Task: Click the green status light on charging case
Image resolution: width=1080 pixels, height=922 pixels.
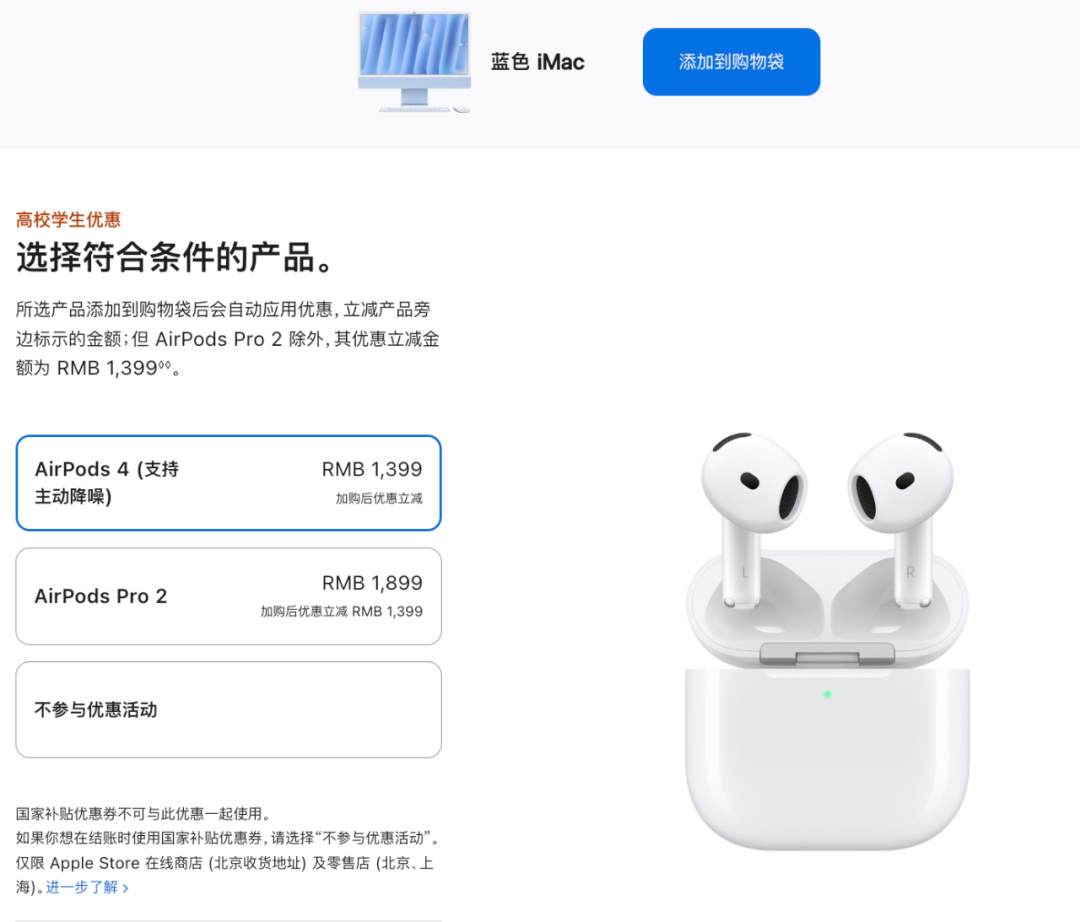Action: [827, 694]
